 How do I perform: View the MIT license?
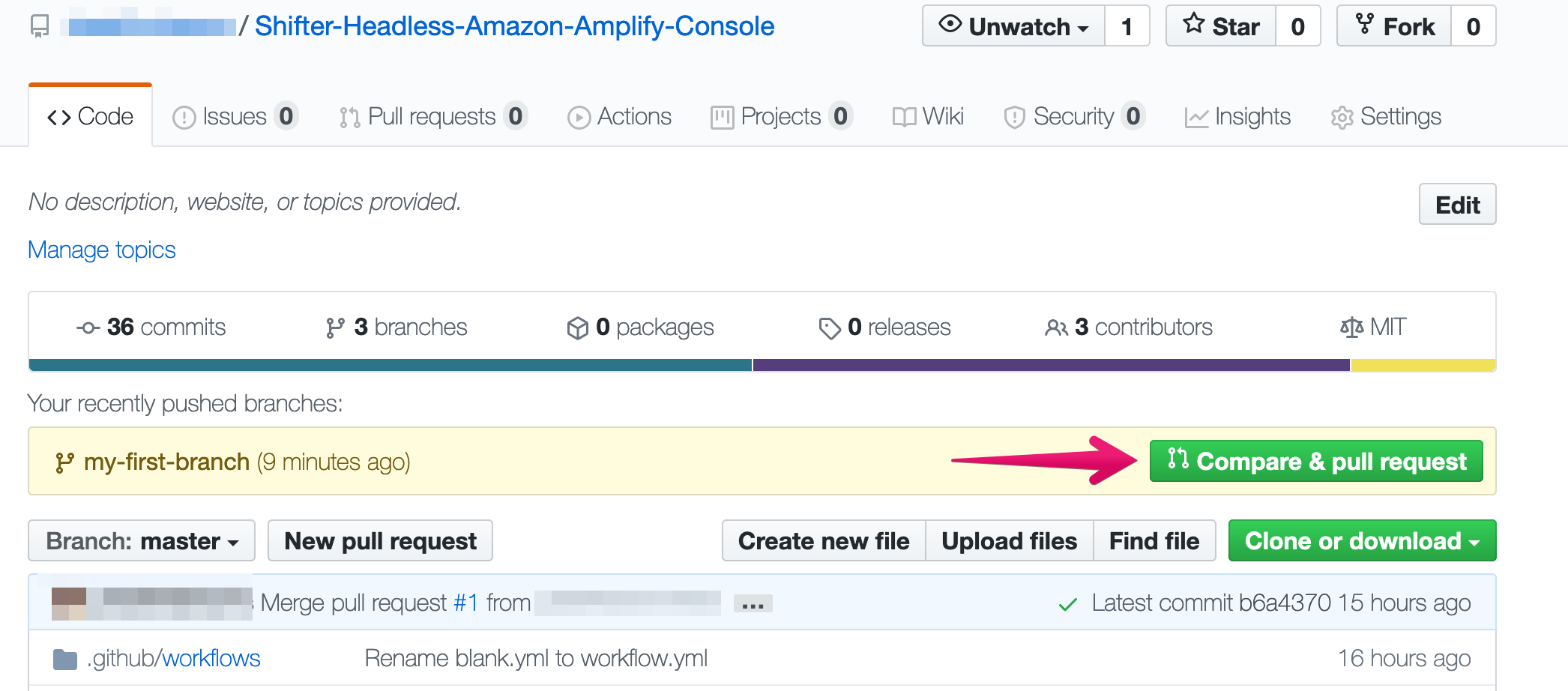(x=1373, y=328)
